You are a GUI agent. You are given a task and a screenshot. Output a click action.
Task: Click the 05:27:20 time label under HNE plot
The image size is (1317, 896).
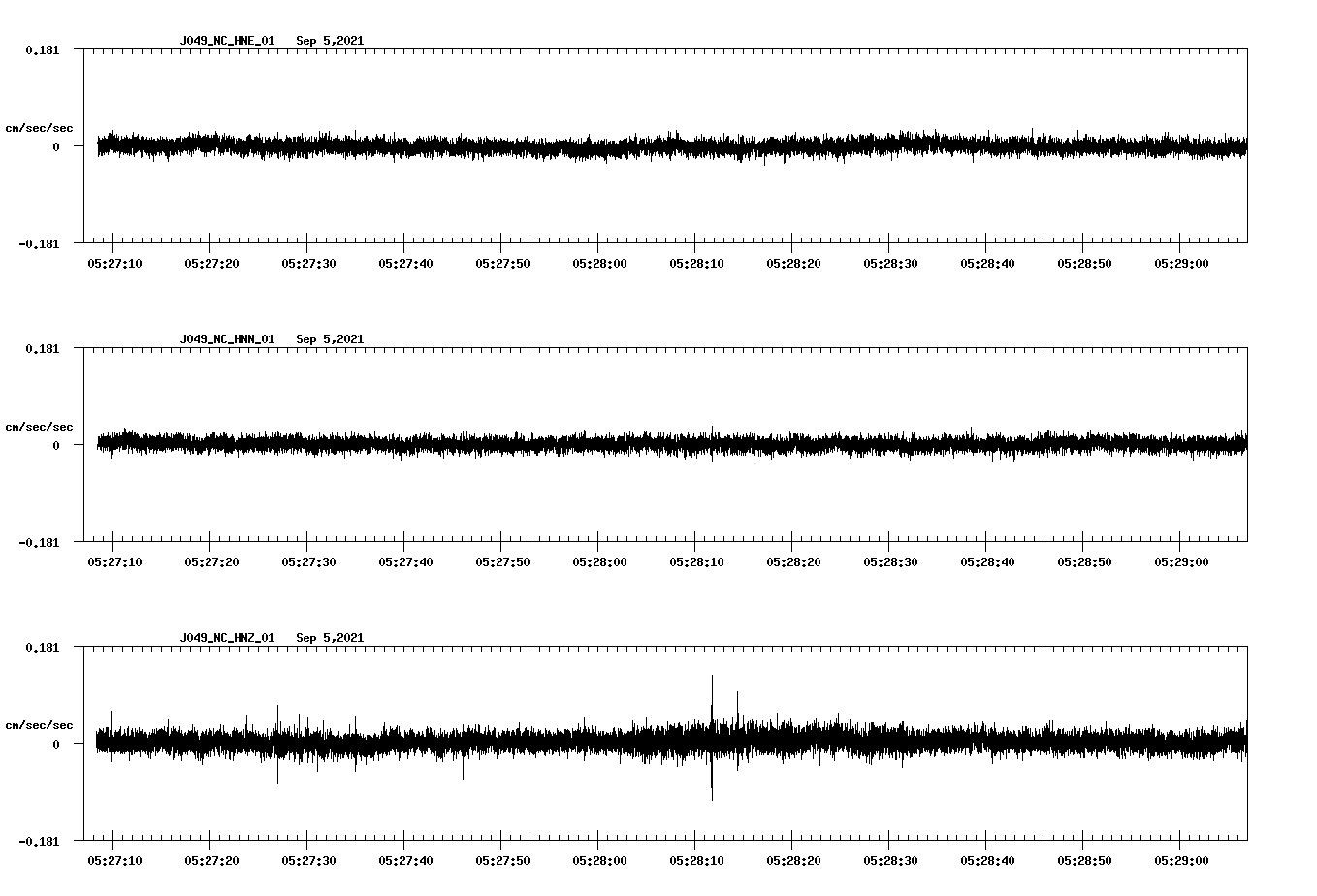211,263
